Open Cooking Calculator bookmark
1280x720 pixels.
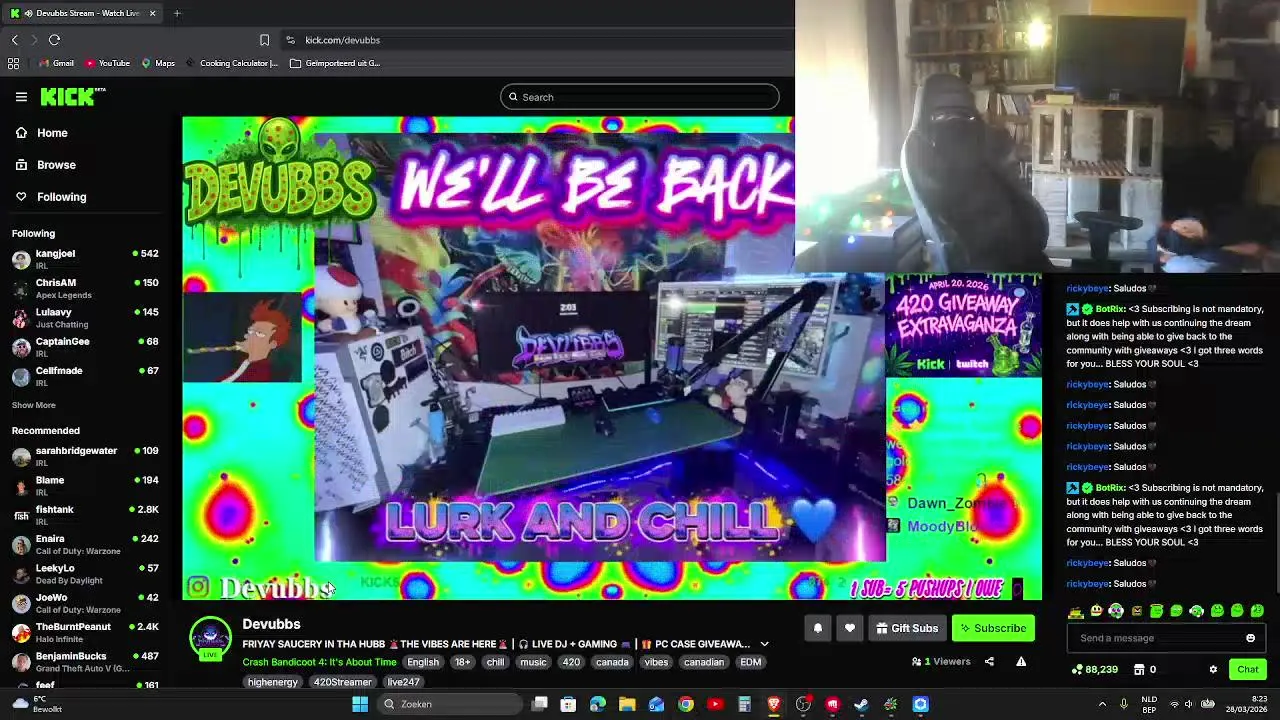coord(232,63)
